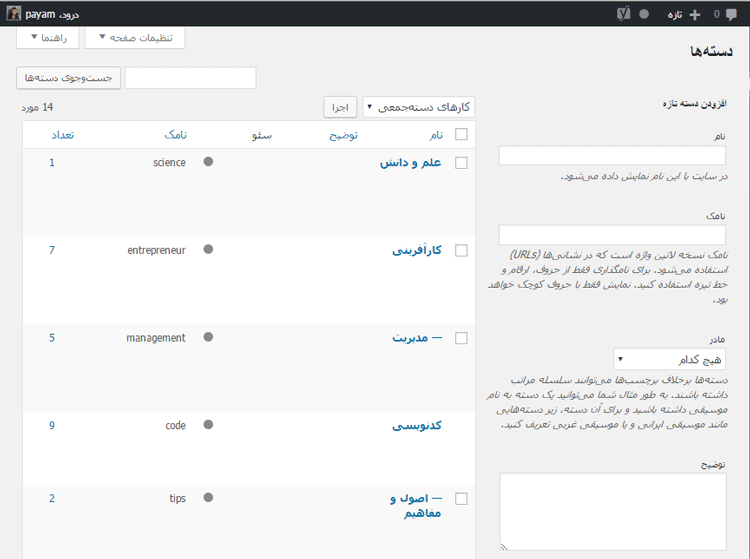Focus the نام name input field
The width and height of the screenshot is (750, 559).
point(612,156)
